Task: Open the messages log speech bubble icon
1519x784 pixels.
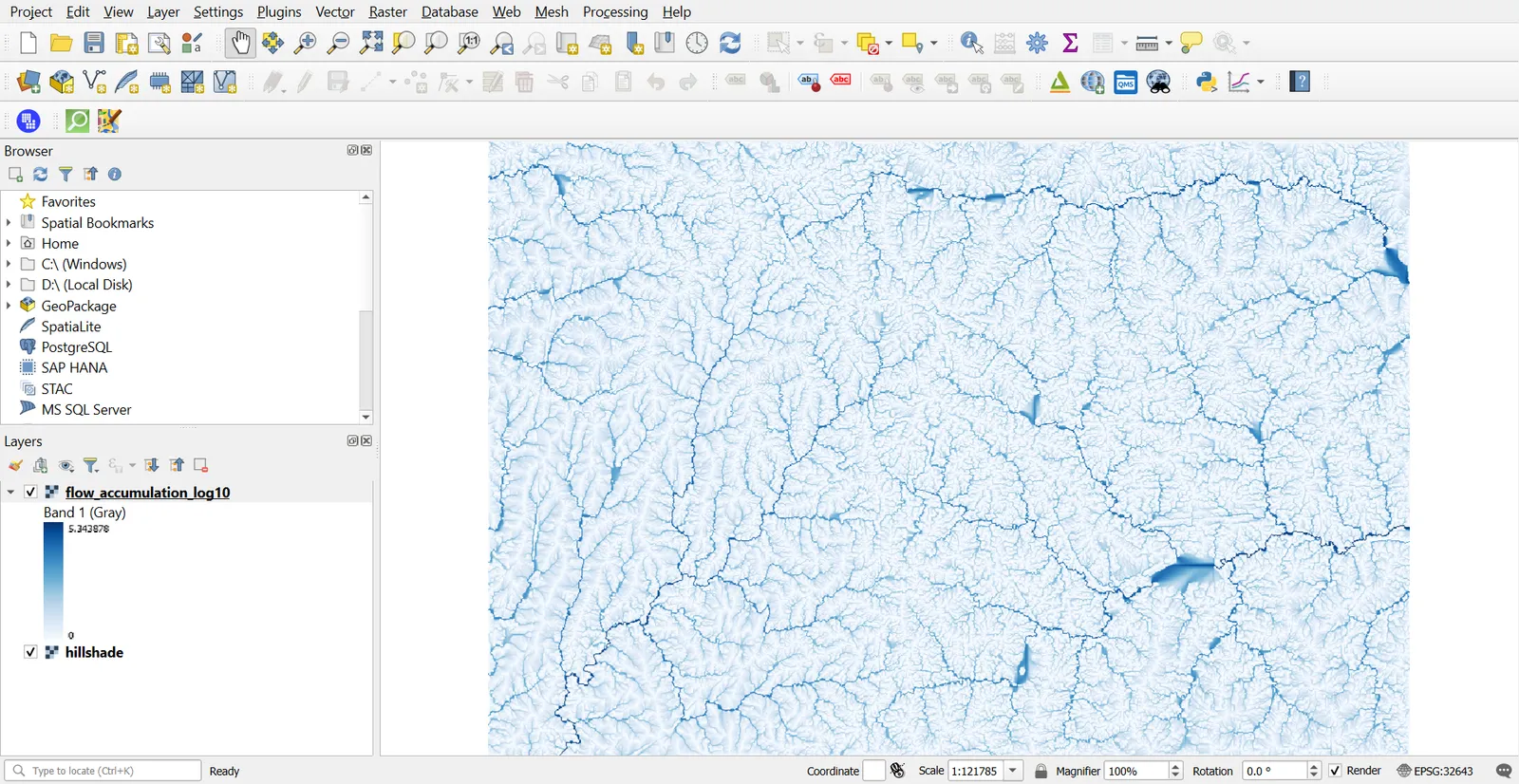Action: point(1504,771)
